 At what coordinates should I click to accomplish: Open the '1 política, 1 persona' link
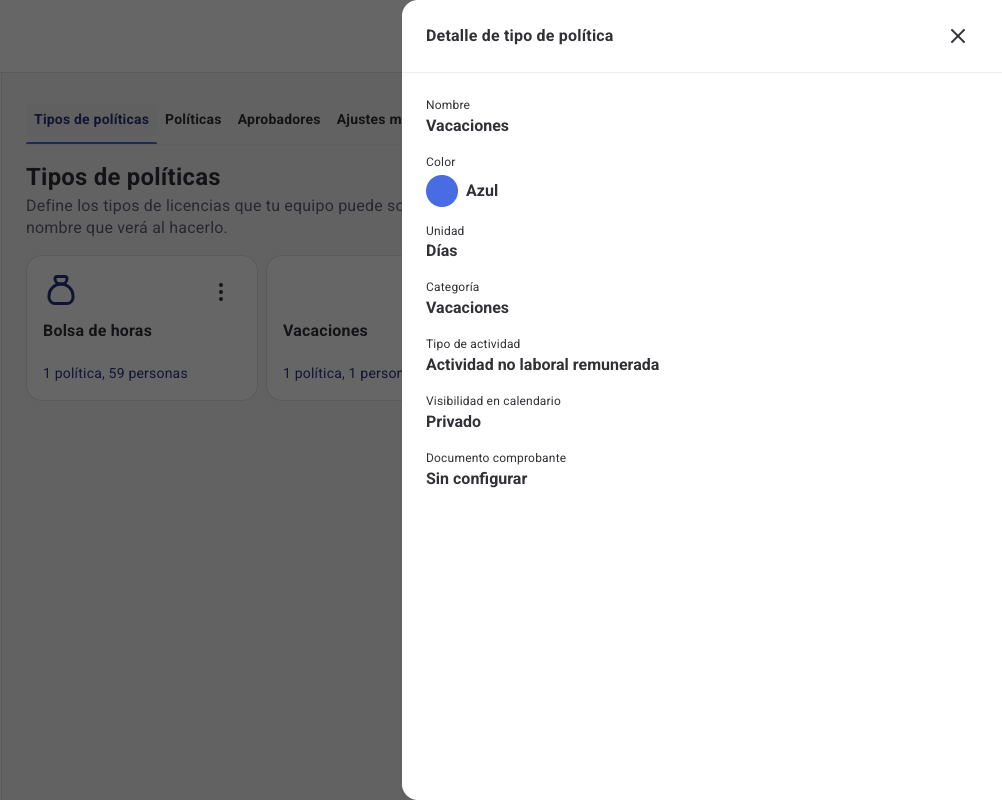(x=343, y=373)
